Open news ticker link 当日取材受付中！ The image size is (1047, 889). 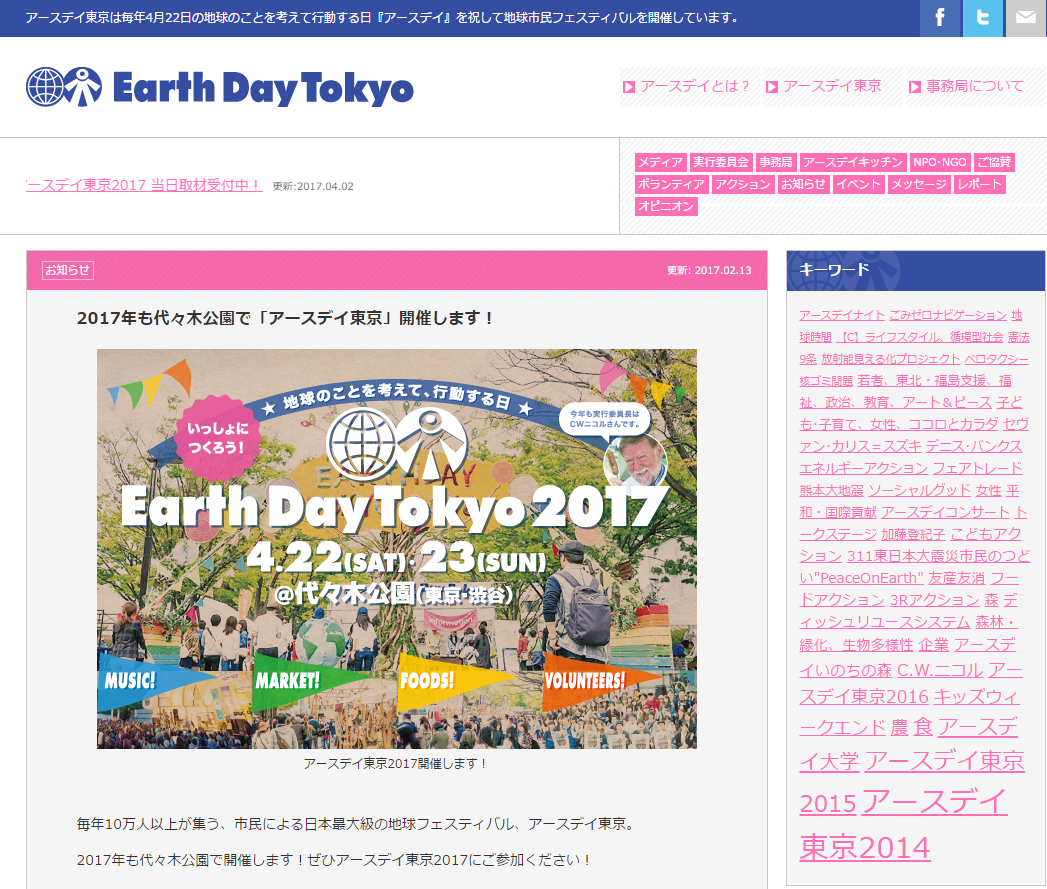point(144,185)
